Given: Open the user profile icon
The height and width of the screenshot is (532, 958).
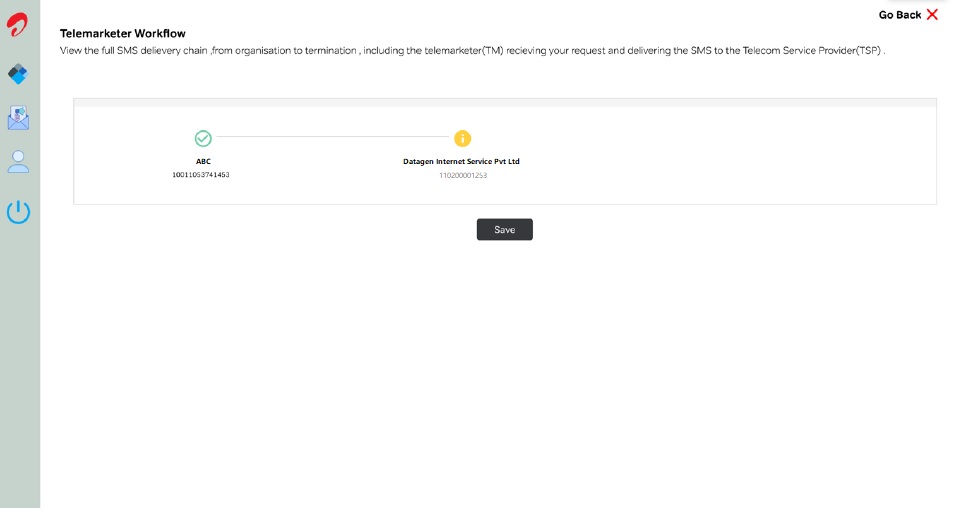Looking at the screenshot, I should [x=18, y=162].
